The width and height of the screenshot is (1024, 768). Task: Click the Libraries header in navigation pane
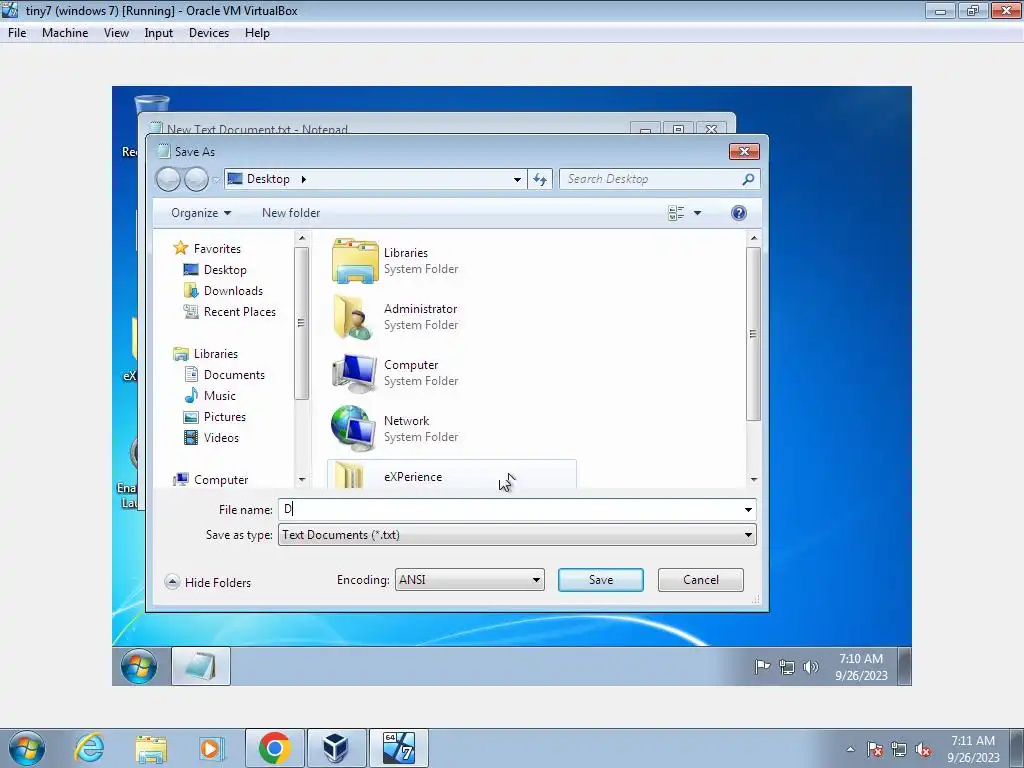[216, 354]
